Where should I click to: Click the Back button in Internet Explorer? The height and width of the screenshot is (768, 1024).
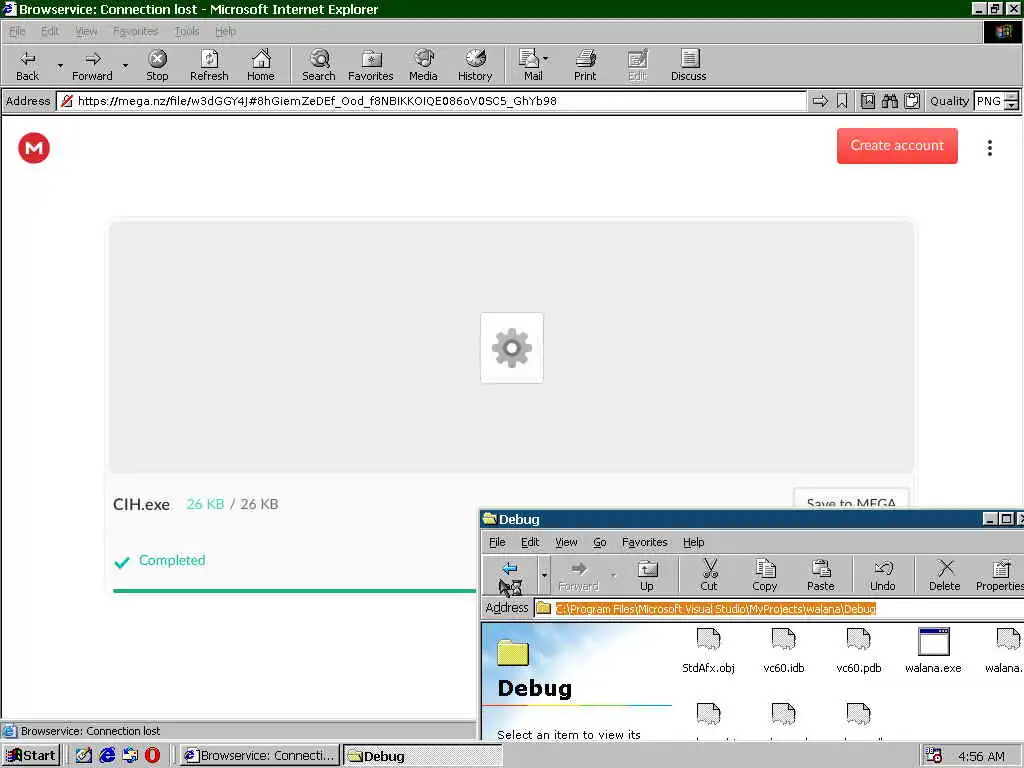[27, 65]
